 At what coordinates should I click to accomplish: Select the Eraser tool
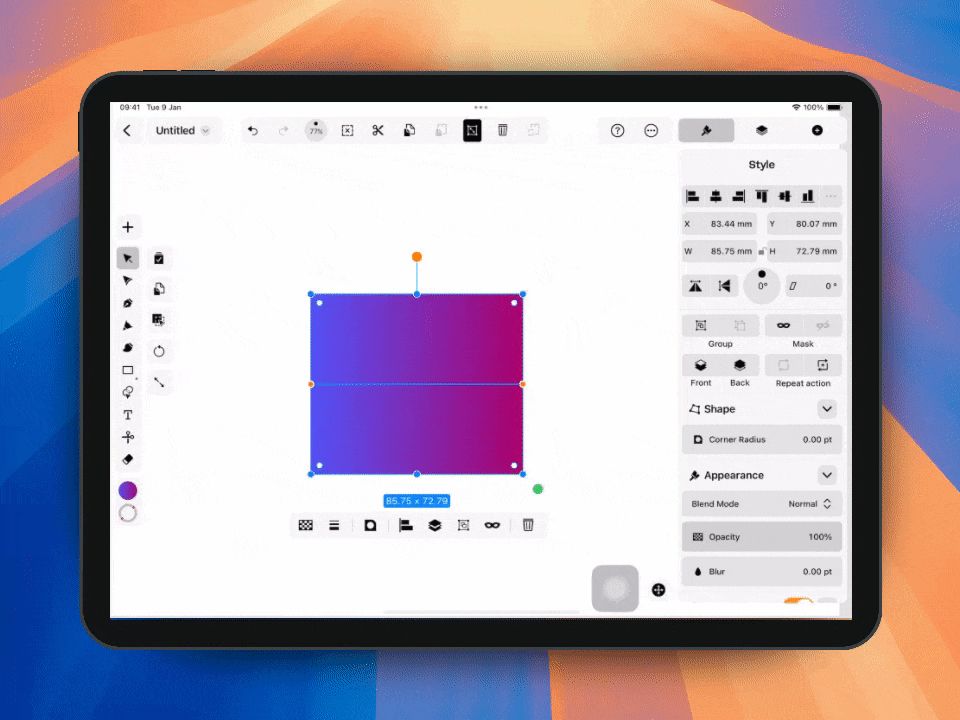(x=127, y=459)
